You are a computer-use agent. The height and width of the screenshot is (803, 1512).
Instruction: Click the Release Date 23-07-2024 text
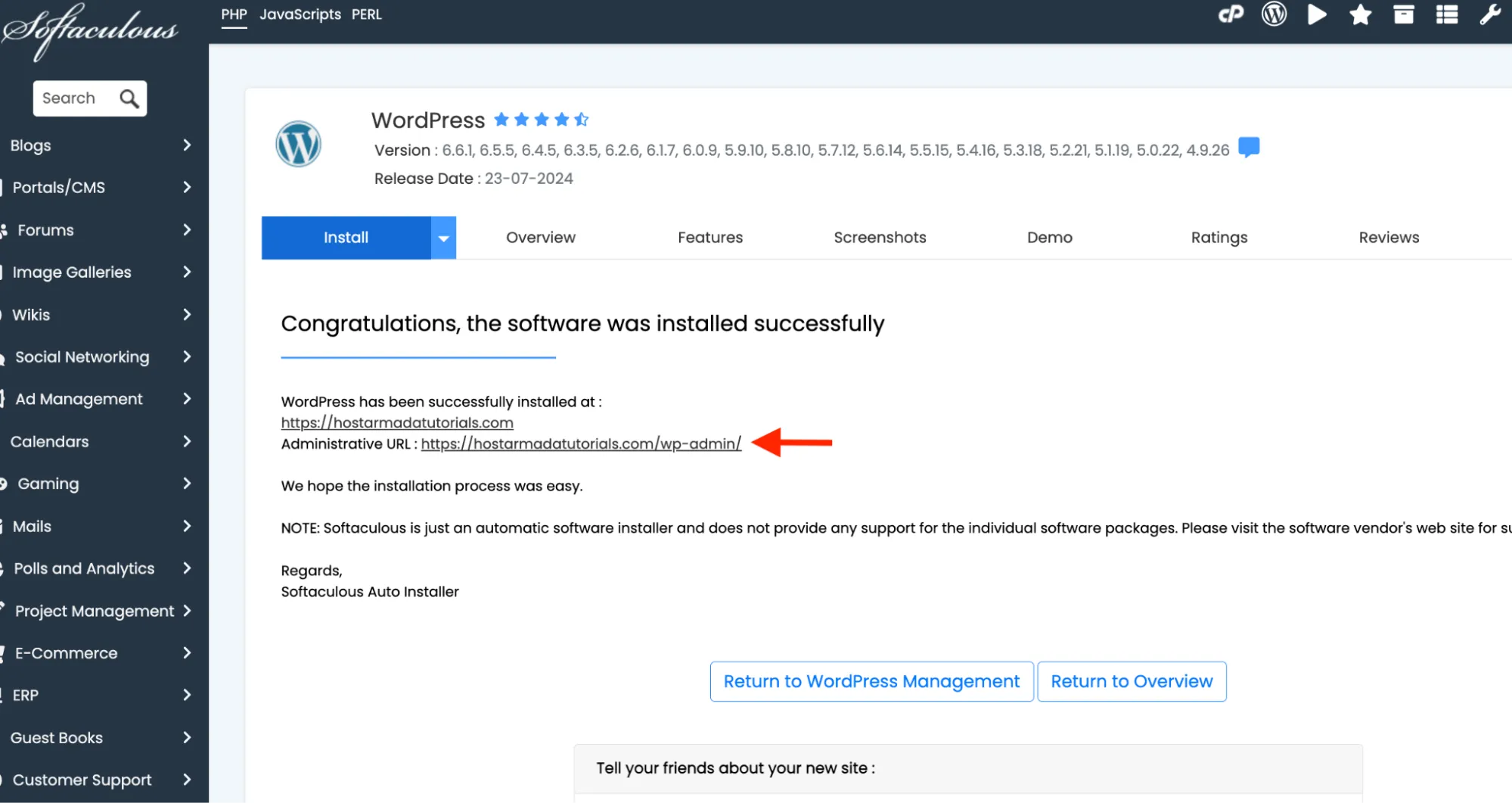473,179
